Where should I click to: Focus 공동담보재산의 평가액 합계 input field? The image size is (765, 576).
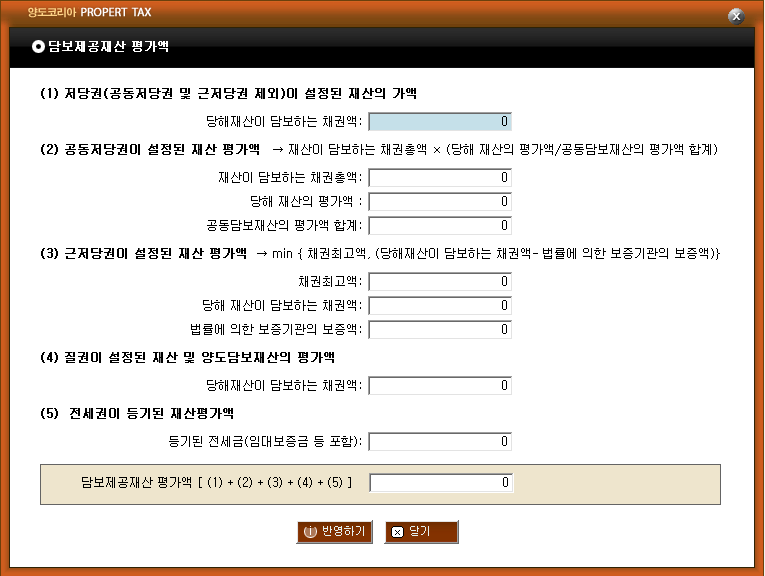click(x=440, y=225)
